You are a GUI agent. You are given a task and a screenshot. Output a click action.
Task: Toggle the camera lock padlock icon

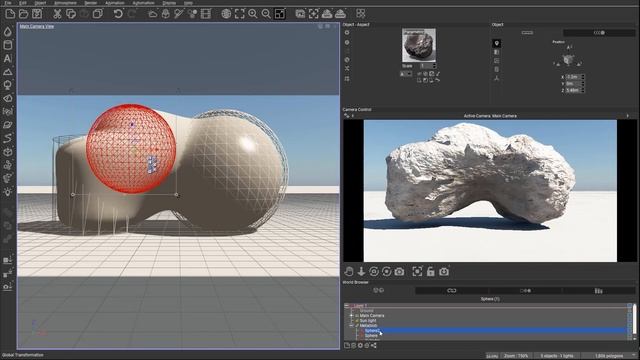click(x=431, y=271)
